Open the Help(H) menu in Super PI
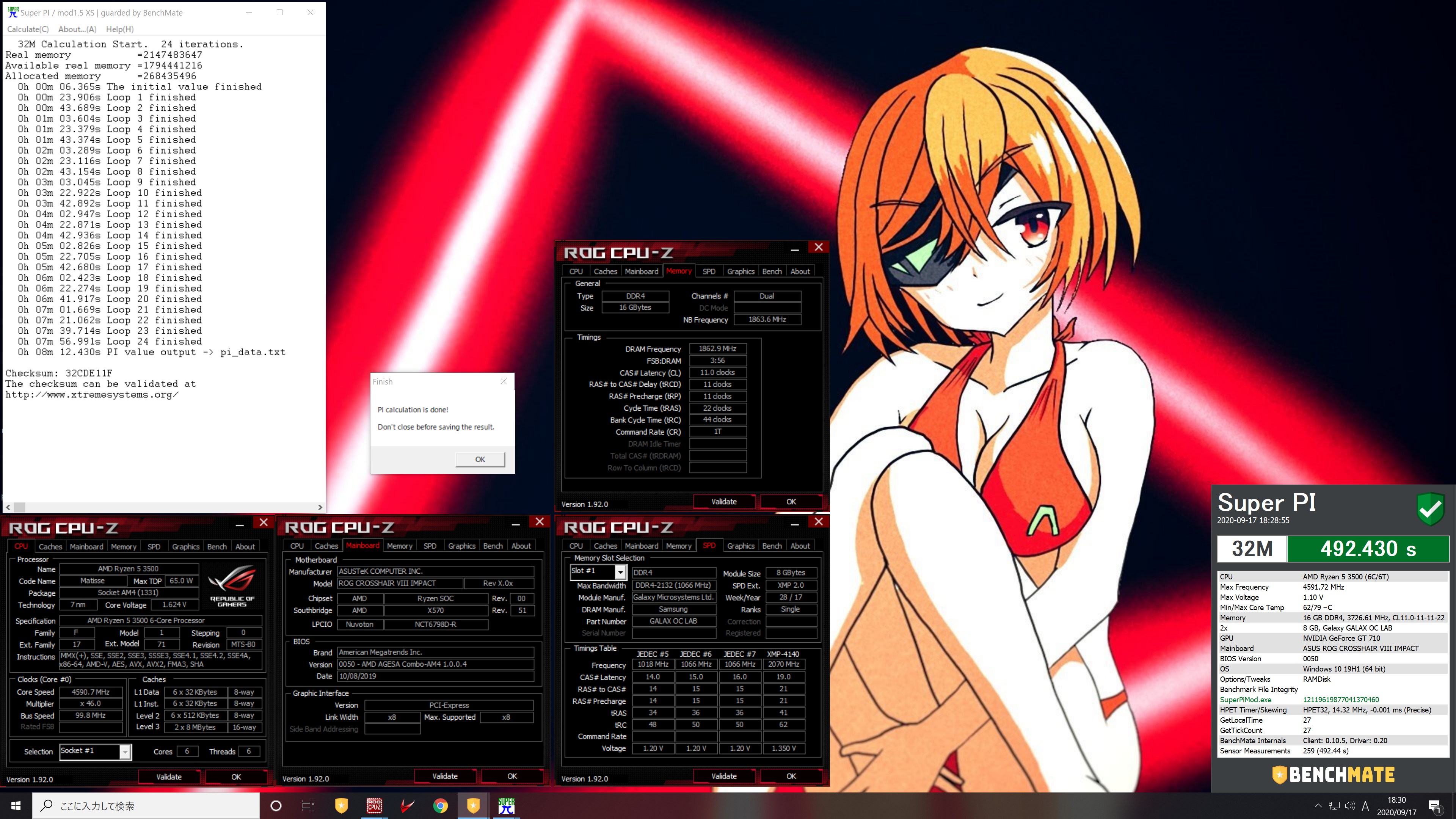 pyautogui.click(x=120, y=29)
